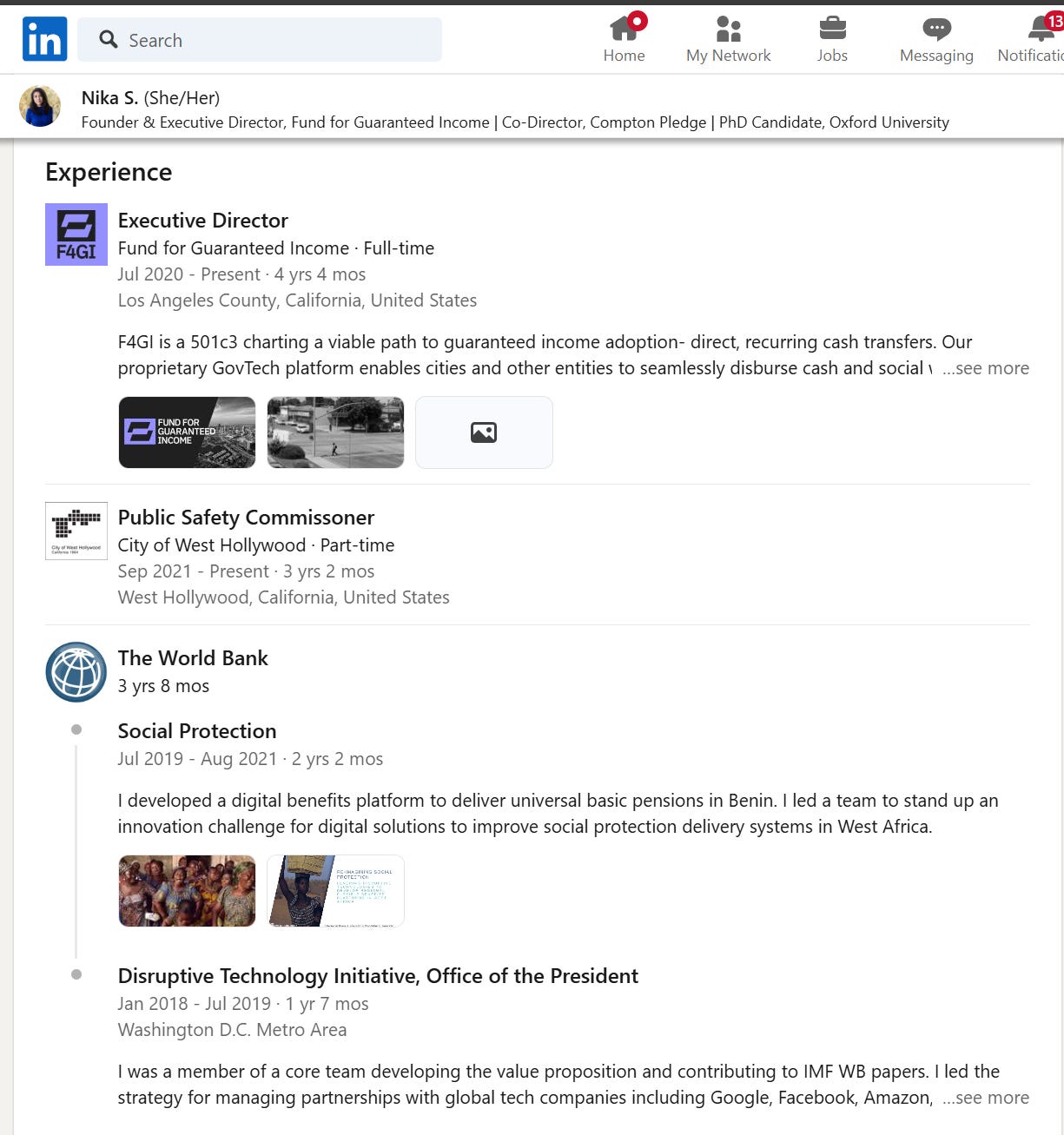1064x1135 pixels.
Task: Click the search magnifier icon
Action: coord(109,39)
